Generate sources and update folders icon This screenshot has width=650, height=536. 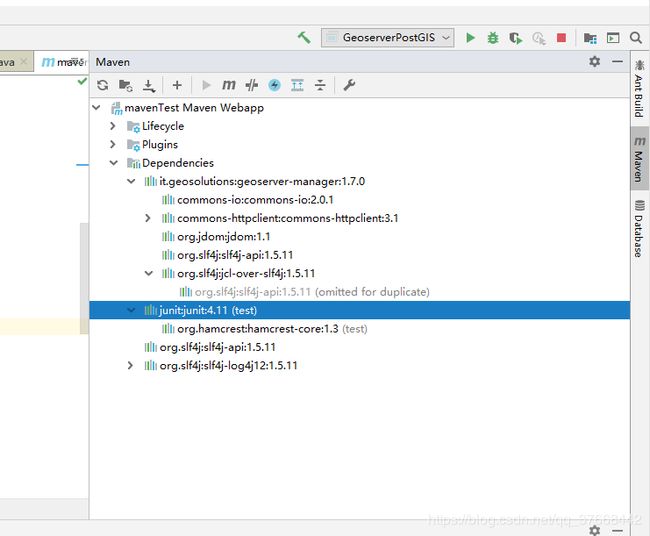point(125,85)
